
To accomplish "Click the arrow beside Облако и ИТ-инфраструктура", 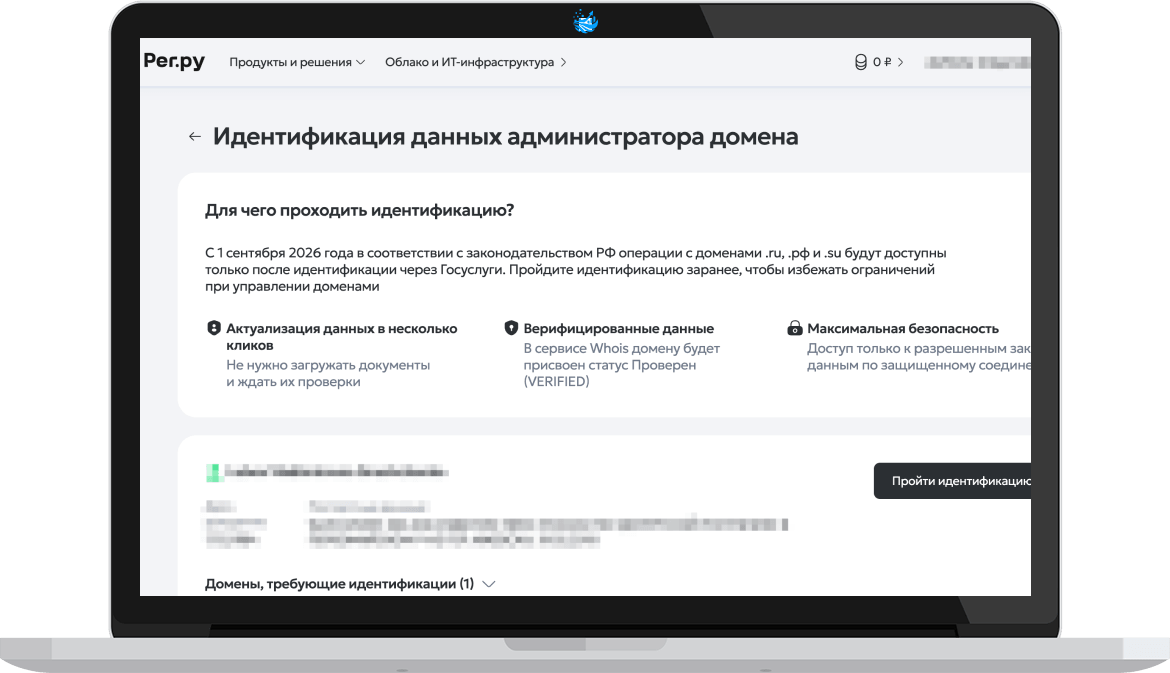I will pyautogui.click(x=563, y=62).
